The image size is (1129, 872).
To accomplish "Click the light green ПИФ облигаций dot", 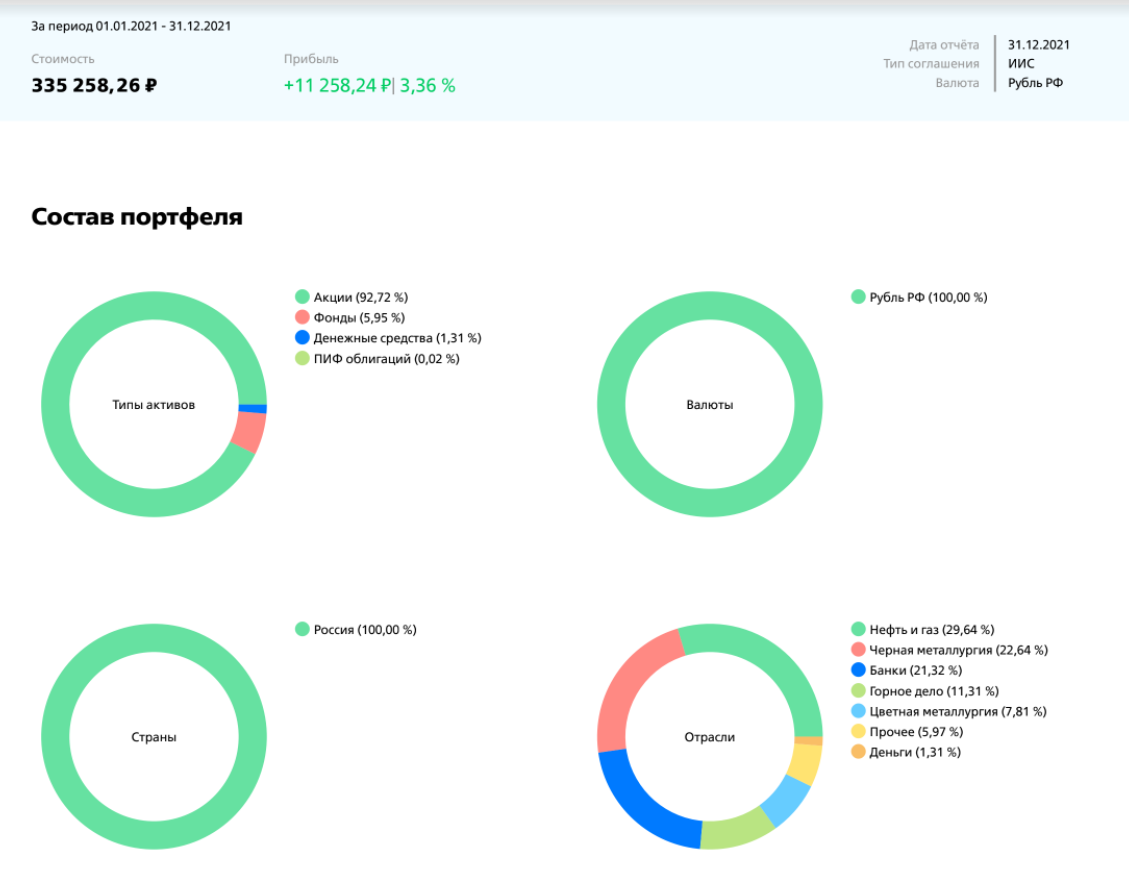I will point(302,359).
